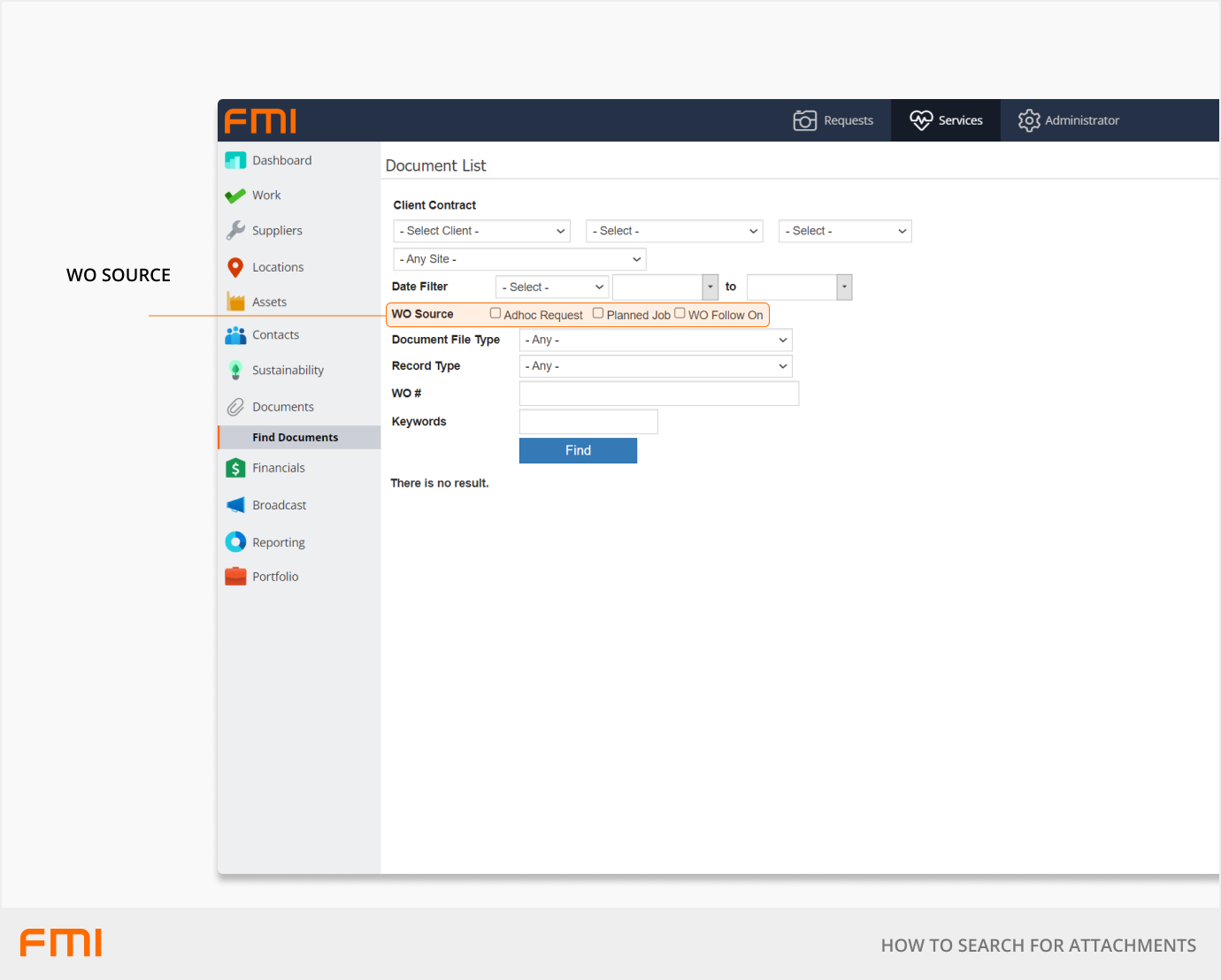Image resolution: width=1221 pixels, height=980 pixels.
Task: Click the Sustainability leaf icon
Action: pos(235,370)
